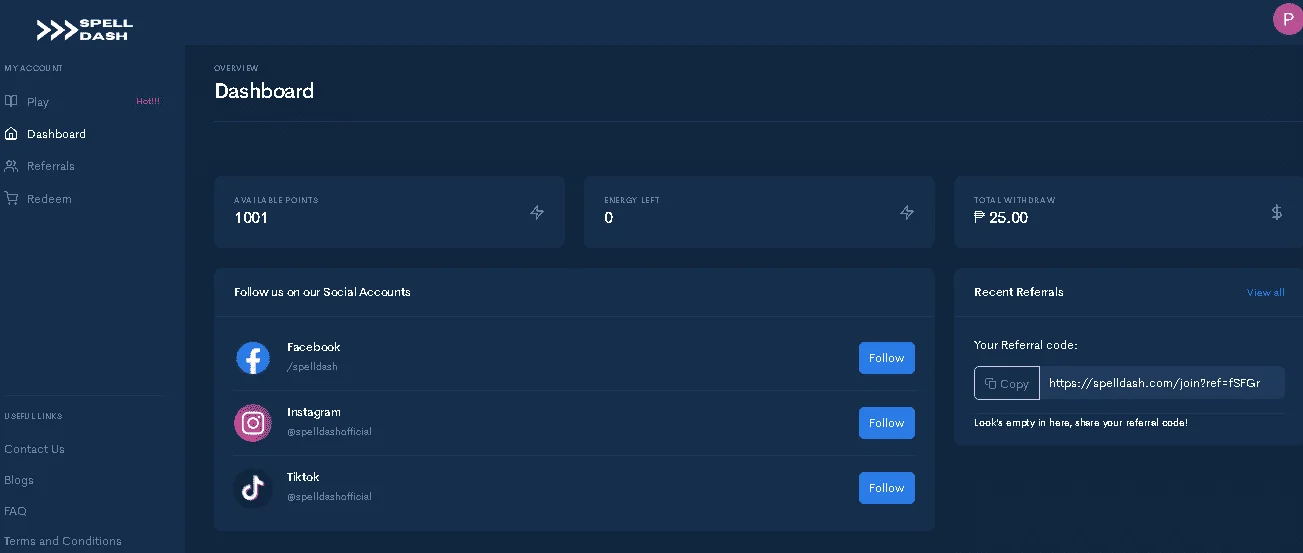The height and width of the screenshot is (553, 1303).
Task: Click the Spell Dash logo
Action: coord(84,30)
